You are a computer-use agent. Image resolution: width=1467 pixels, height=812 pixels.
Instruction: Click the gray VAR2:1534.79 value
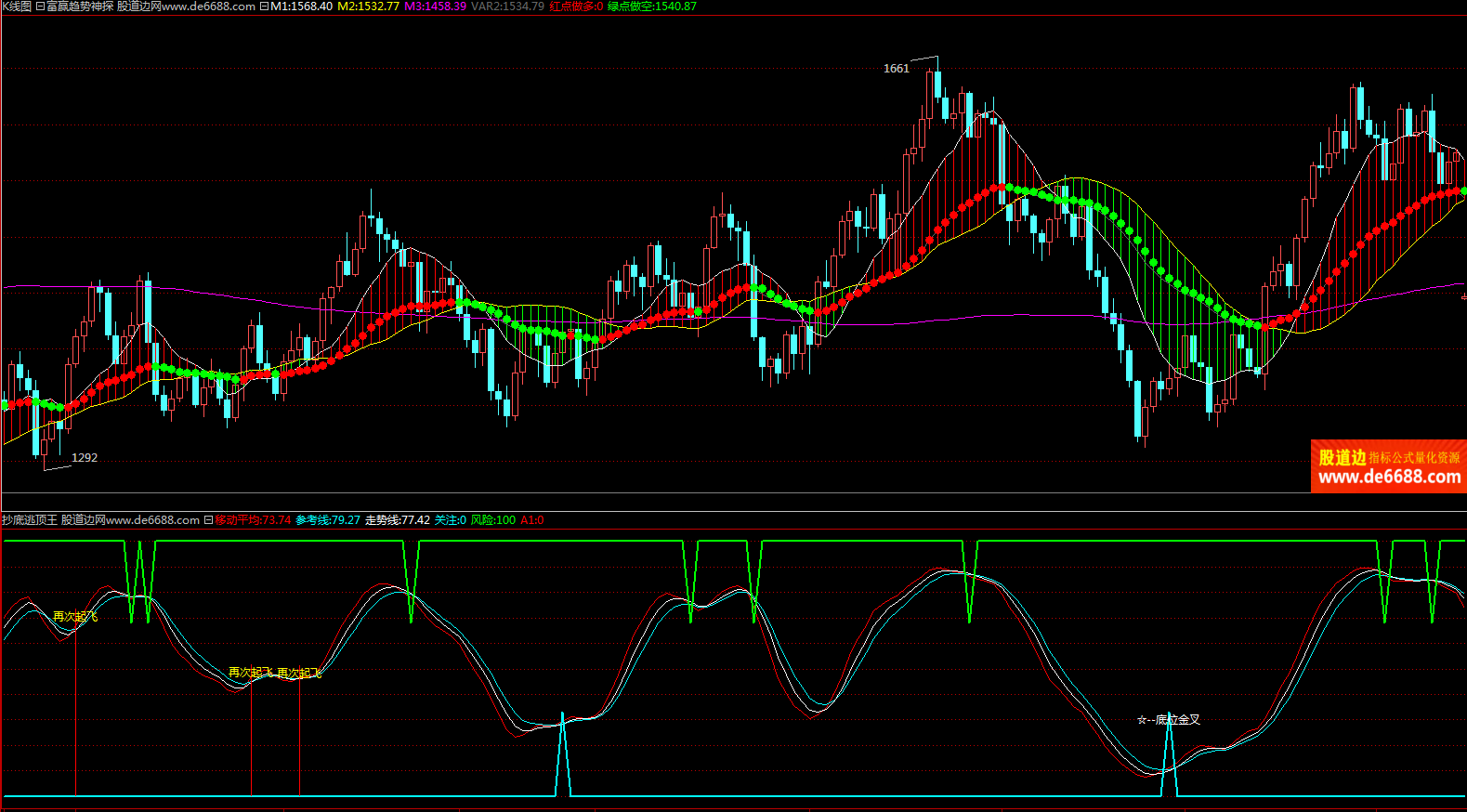pyautogui.click(x=507, y=7)
